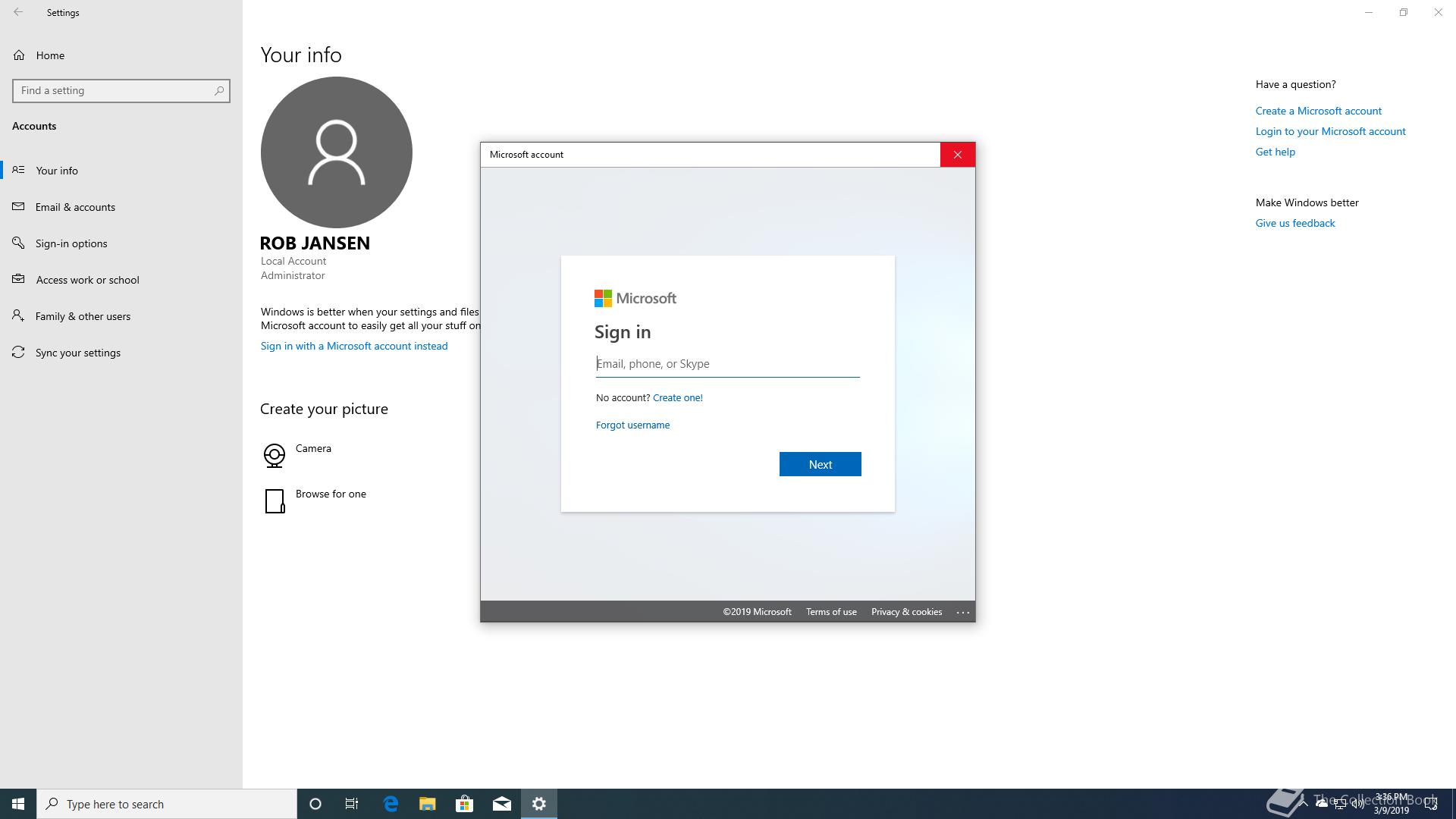Click the Create one! link
The height and width of the screenshot is (819, 1456).
[x=677, y=397]
